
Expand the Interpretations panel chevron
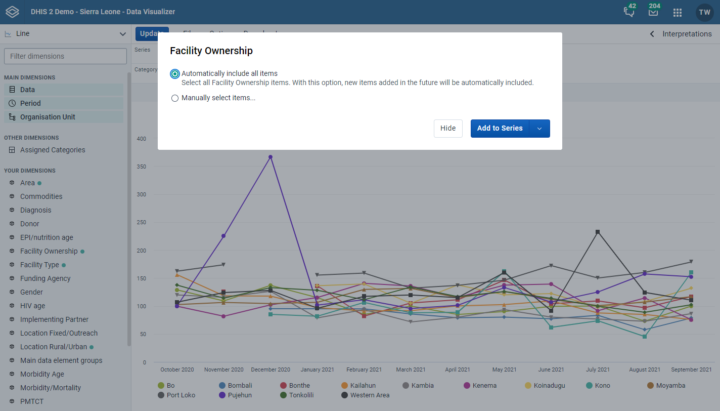pos(652,34)
